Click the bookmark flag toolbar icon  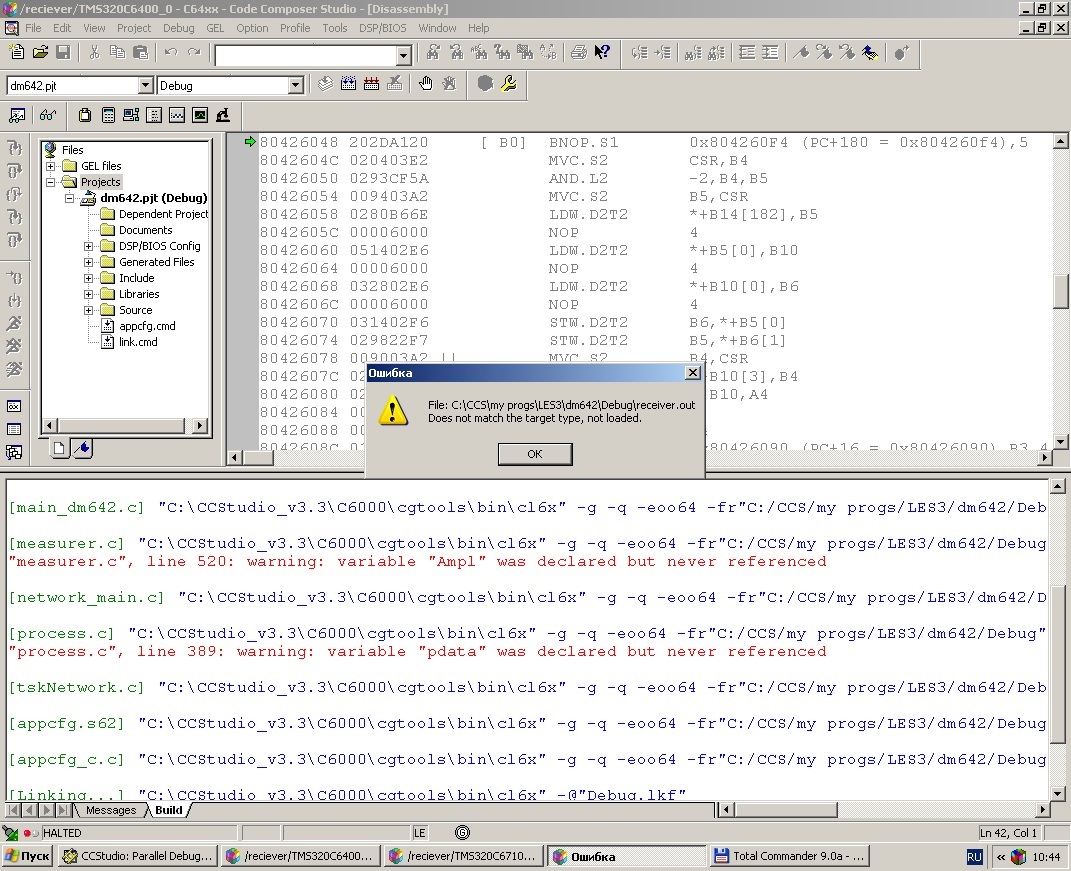point(801,53)
